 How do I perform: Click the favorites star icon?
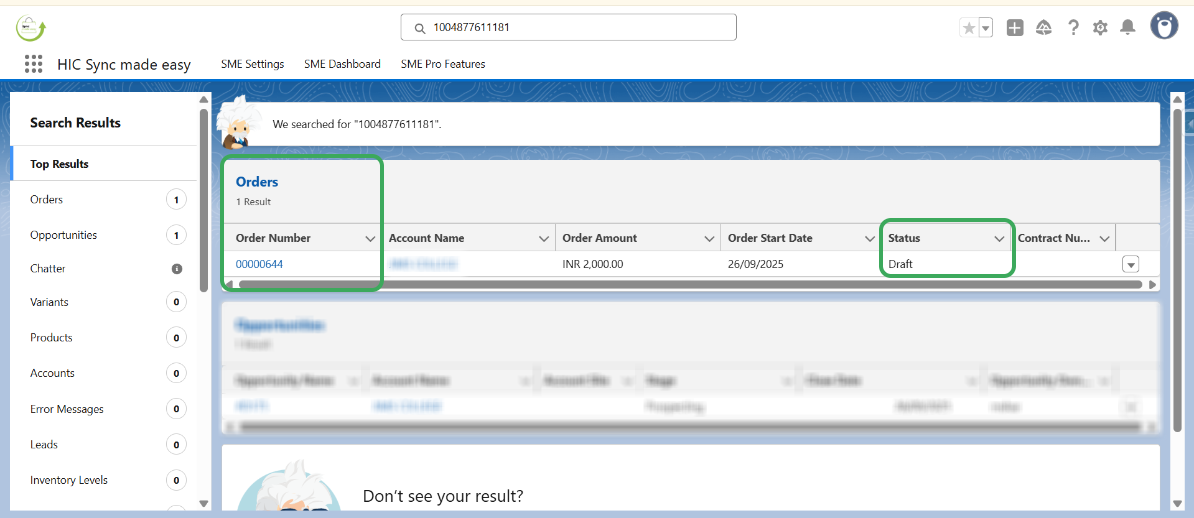point(969,28)
